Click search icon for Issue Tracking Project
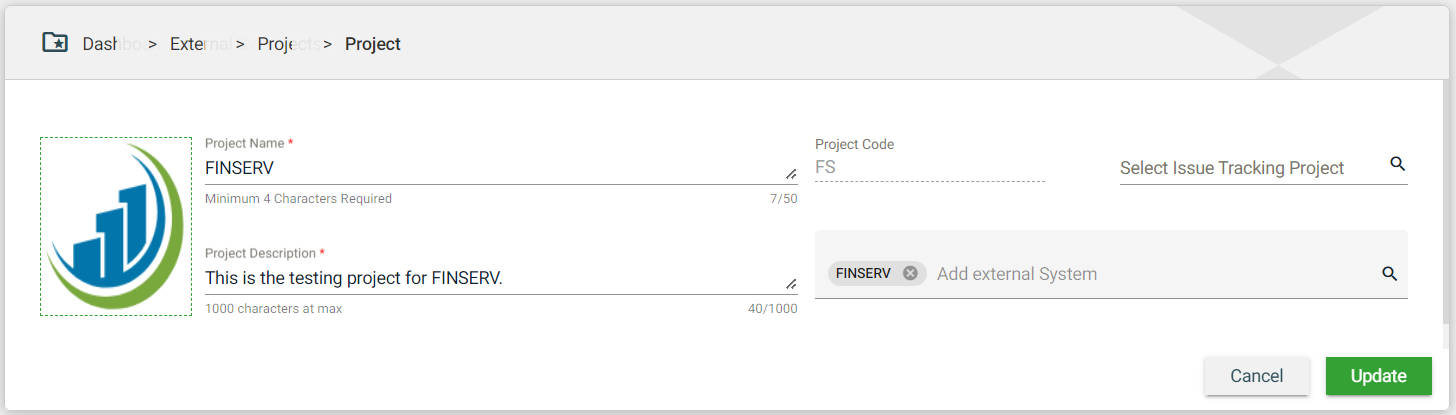Image resolution: width=1456 pixels, height=415 pixels. pyautogui.click(x=1397, y=165)
